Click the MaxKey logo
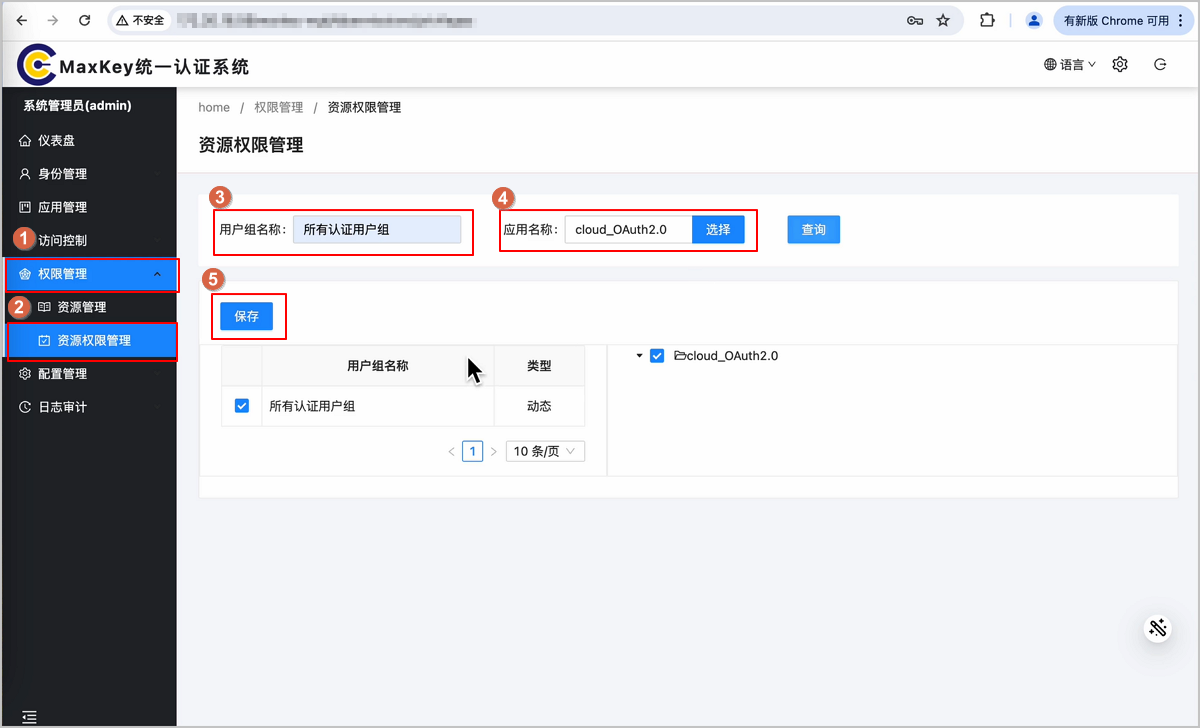The width and height of the screenshot is (1200, 728). [36, 65]
